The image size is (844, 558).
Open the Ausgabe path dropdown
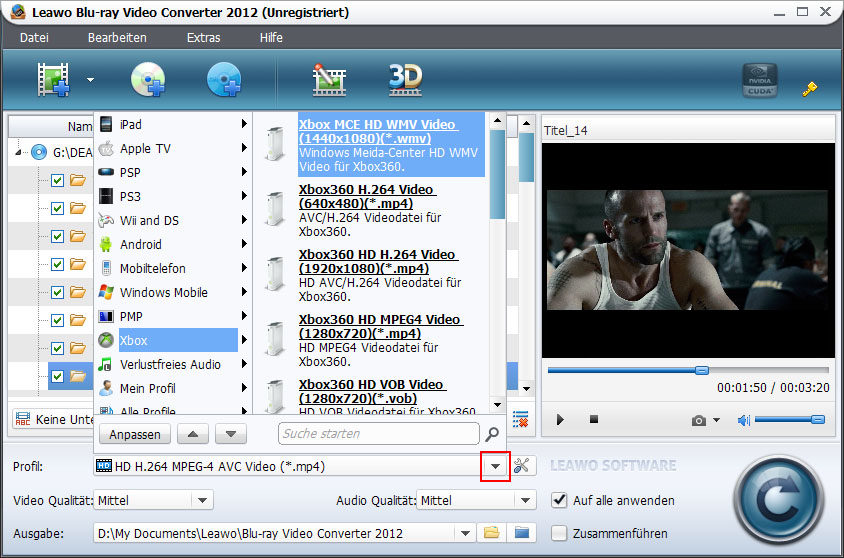pos(465,533)
